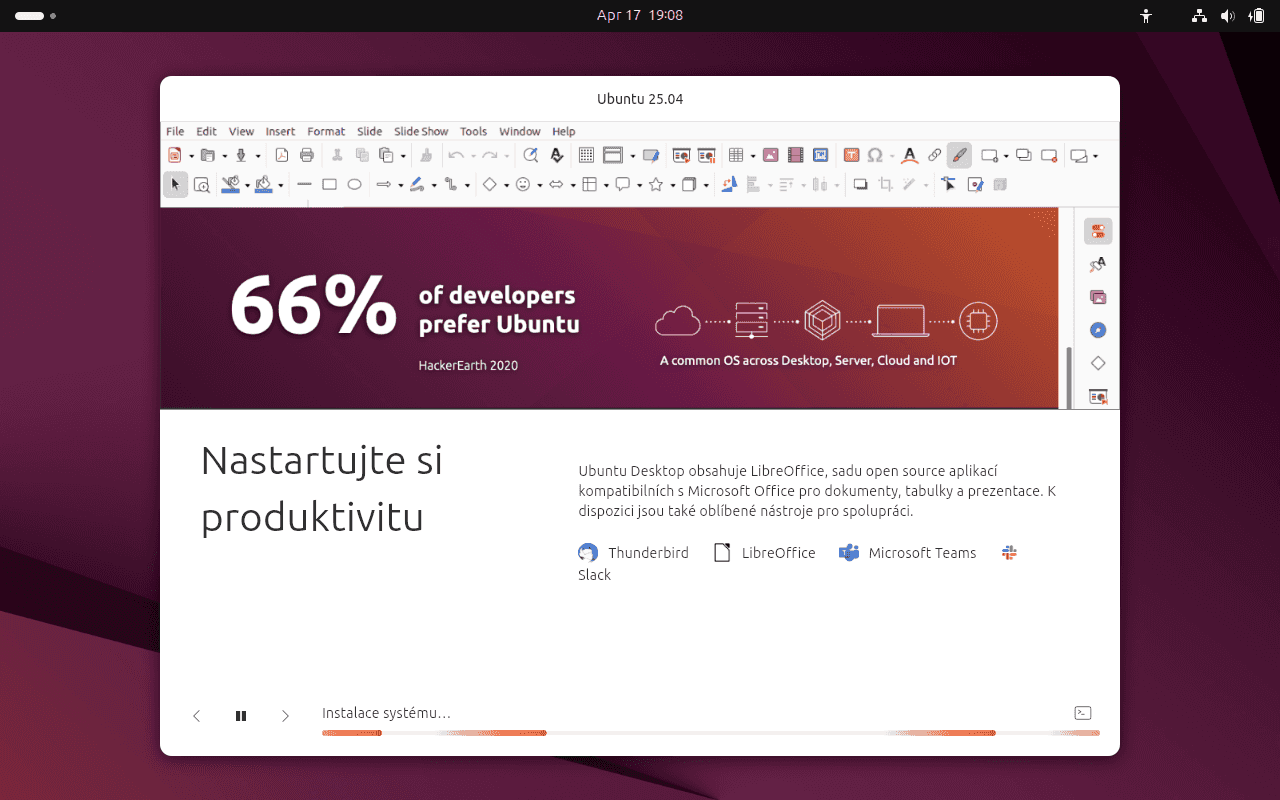Screen dimensions: 1280x800
Task: Toggle the Shadow icon
Action: [x=860, y=184]
